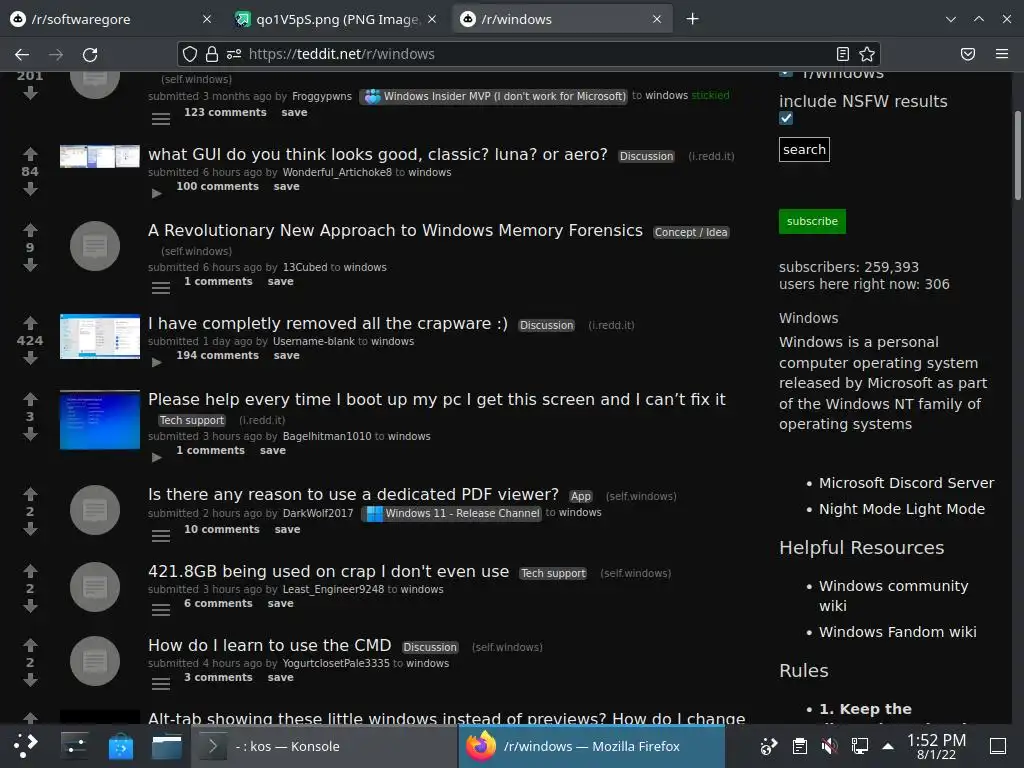Click the page vertical scrollbar
The image size is (1024, 768).
[1017, 155]
